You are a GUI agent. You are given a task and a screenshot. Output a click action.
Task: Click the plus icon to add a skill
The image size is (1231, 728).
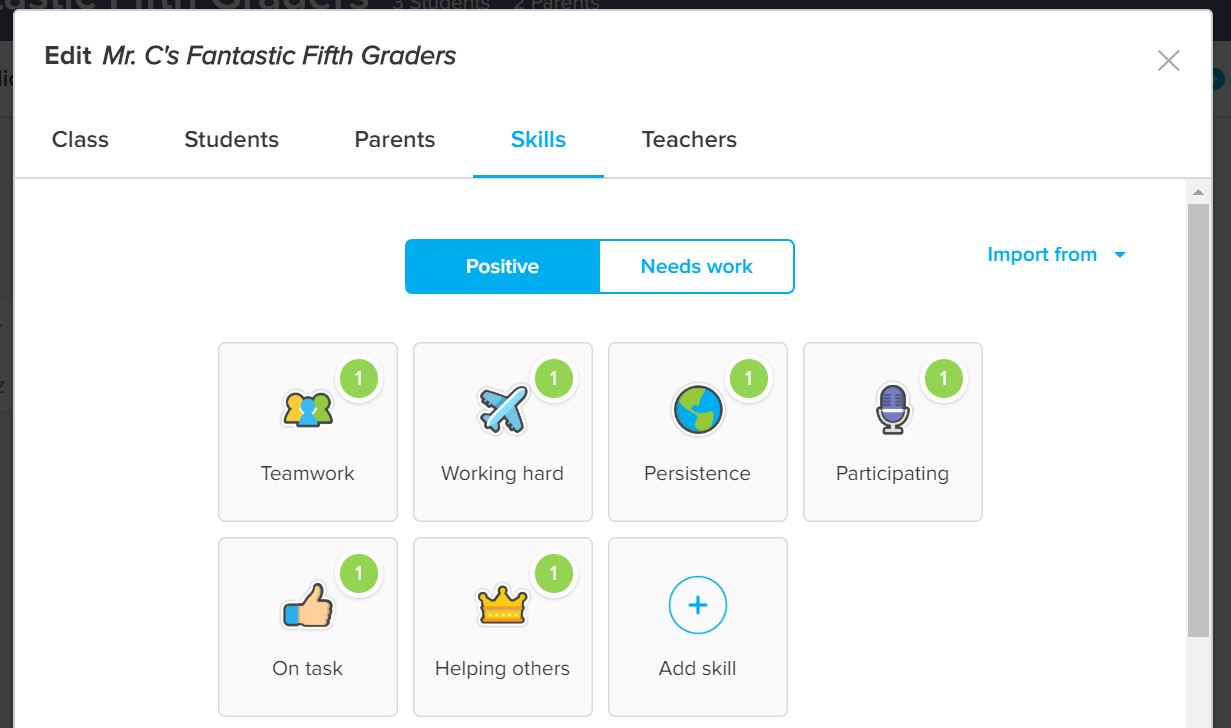coord(697,604)
